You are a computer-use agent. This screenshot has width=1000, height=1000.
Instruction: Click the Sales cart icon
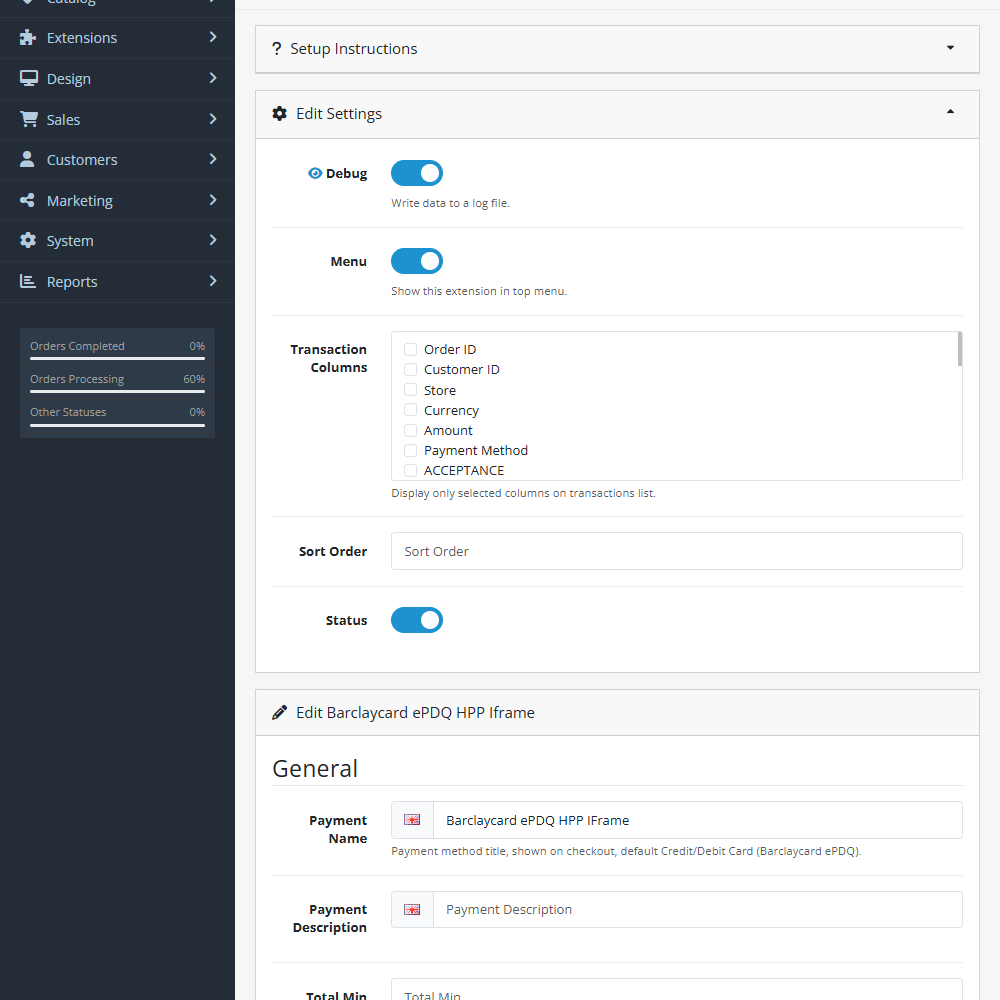[x=29, y=119]
